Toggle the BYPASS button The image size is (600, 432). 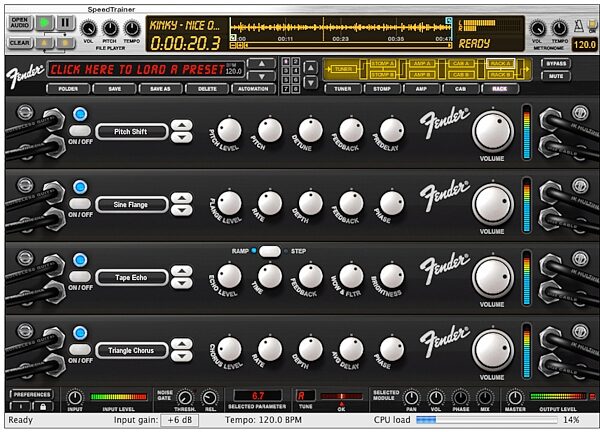[556, 64]
